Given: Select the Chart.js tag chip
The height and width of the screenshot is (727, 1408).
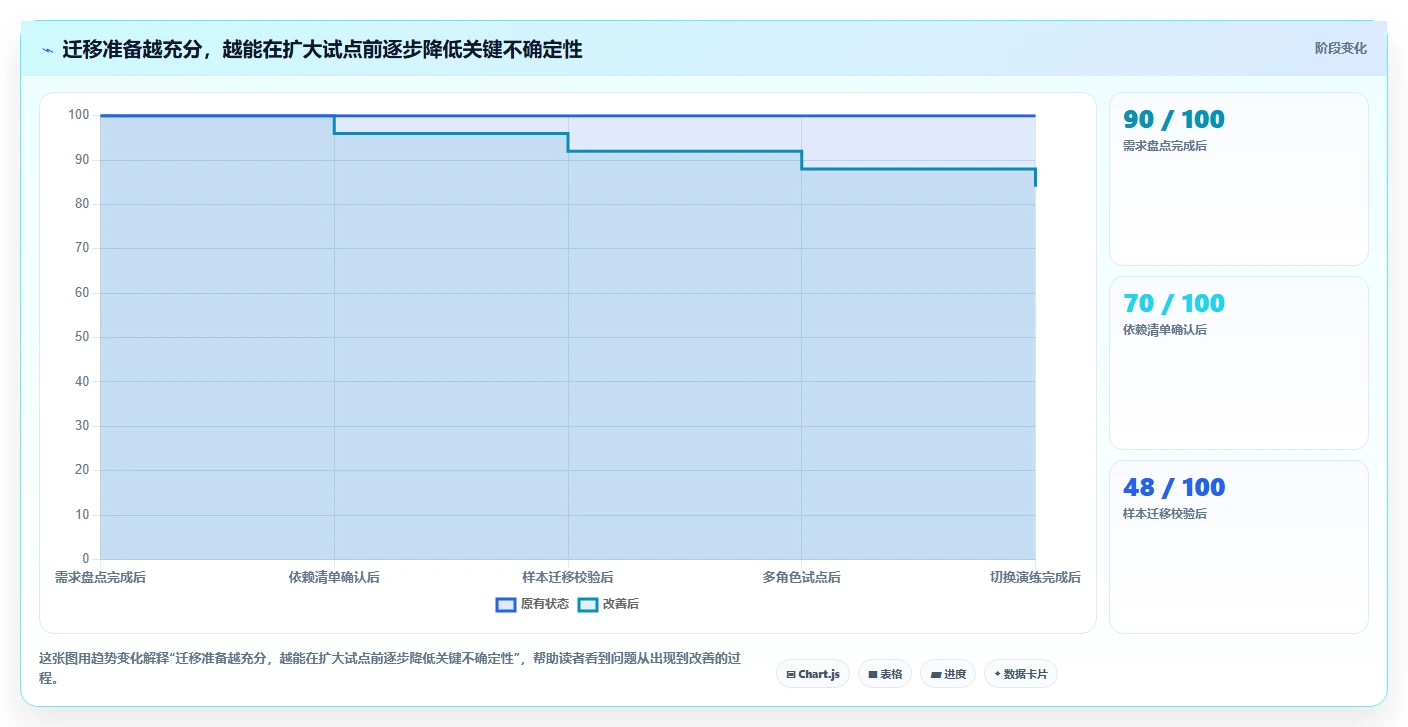Looking at the screenshot, I should click(x=813, y=674).
